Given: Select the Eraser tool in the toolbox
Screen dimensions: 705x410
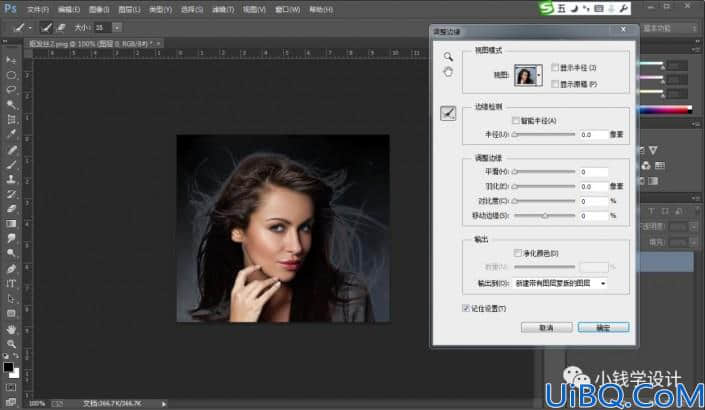Looking at the screenshot, I should [x=11, y=209].
